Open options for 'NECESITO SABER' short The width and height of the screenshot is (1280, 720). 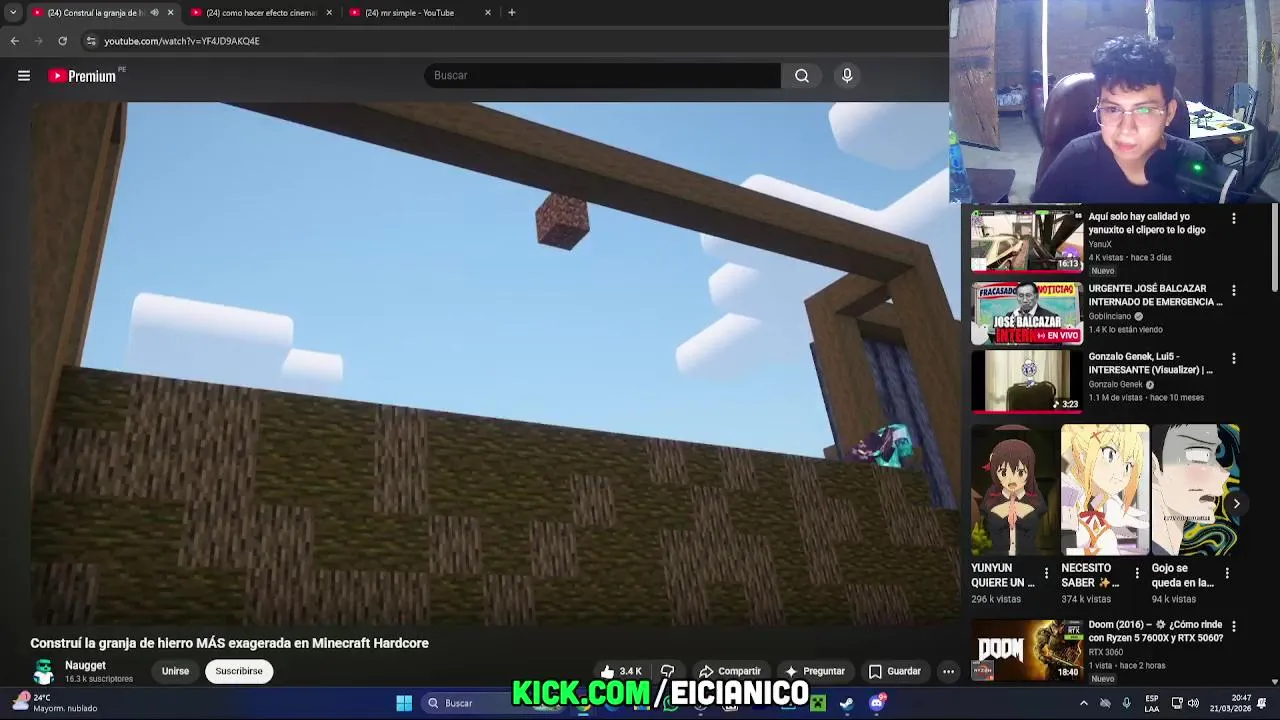coord(1136,574)
